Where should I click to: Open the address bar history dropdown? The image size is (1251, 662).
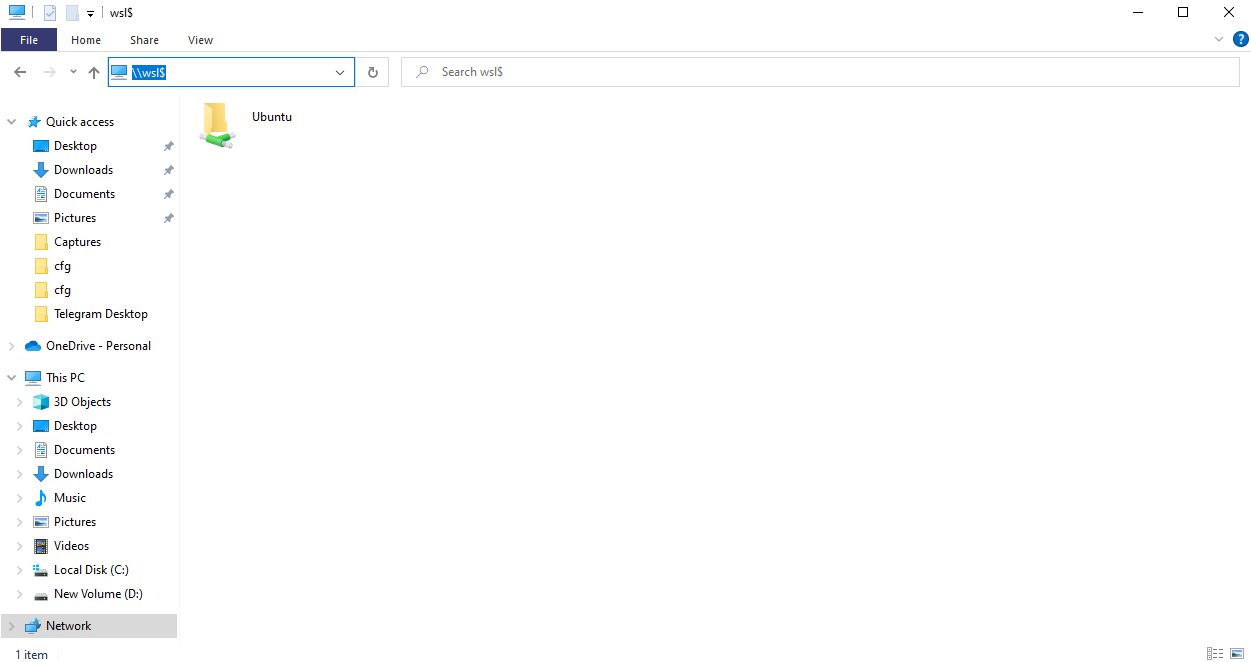(340, 72)
